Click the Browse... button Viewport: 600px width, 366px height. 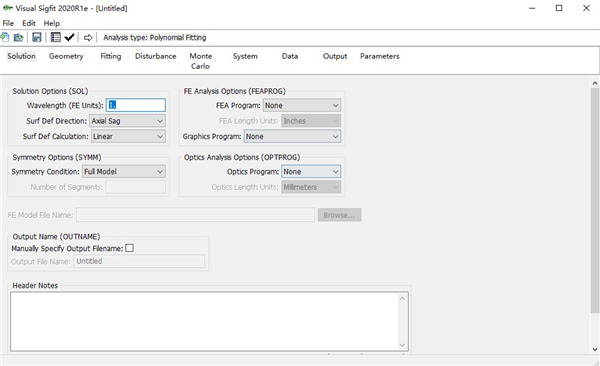(339, 215)
